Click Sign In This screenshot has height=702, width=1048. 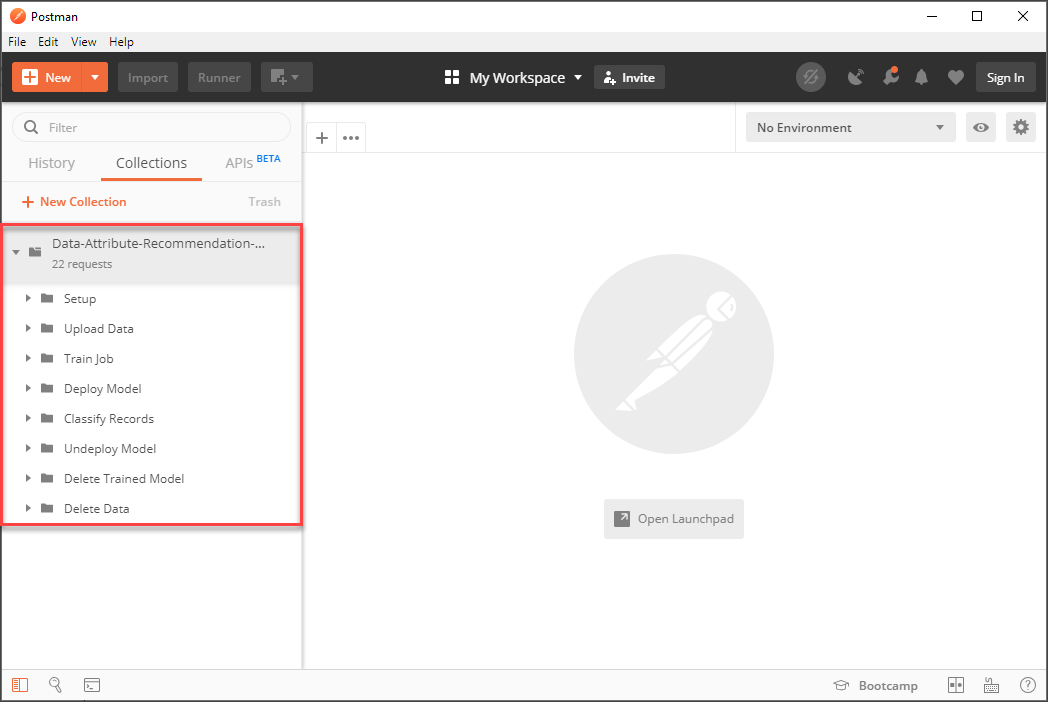pyautogui.click(x=1005, y=78)
